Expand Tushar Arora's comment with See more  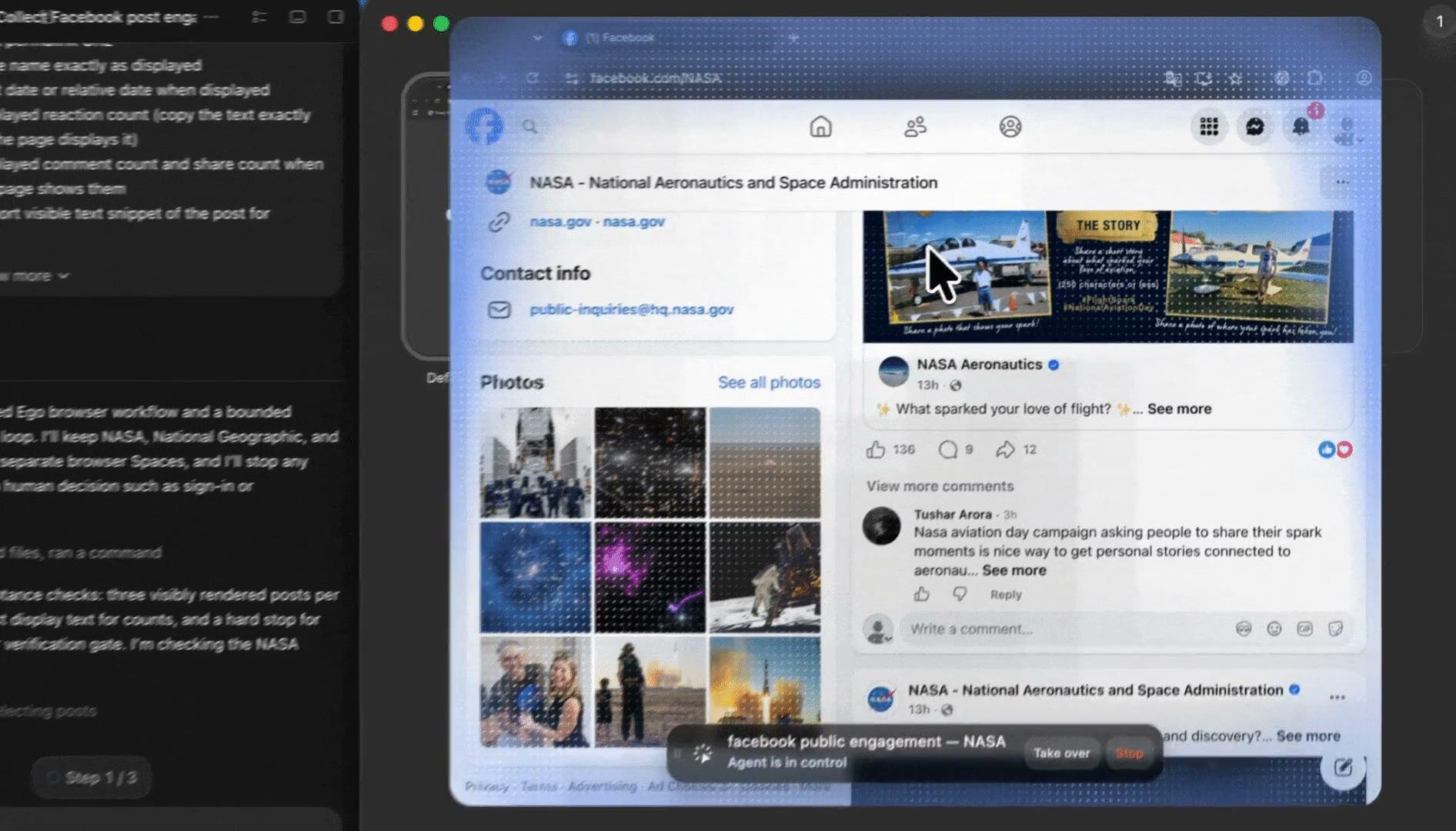[x=1014, y=570]
